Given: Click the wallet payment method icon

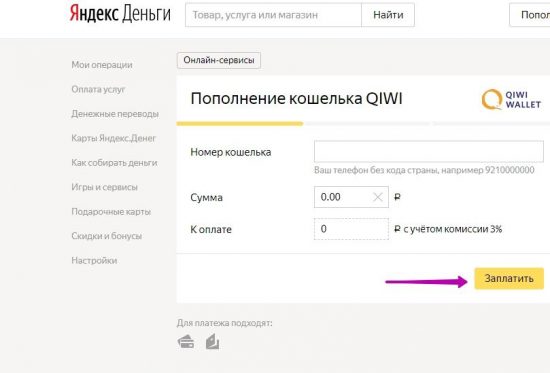Looking at the screenshot, I should pos(213,341).
